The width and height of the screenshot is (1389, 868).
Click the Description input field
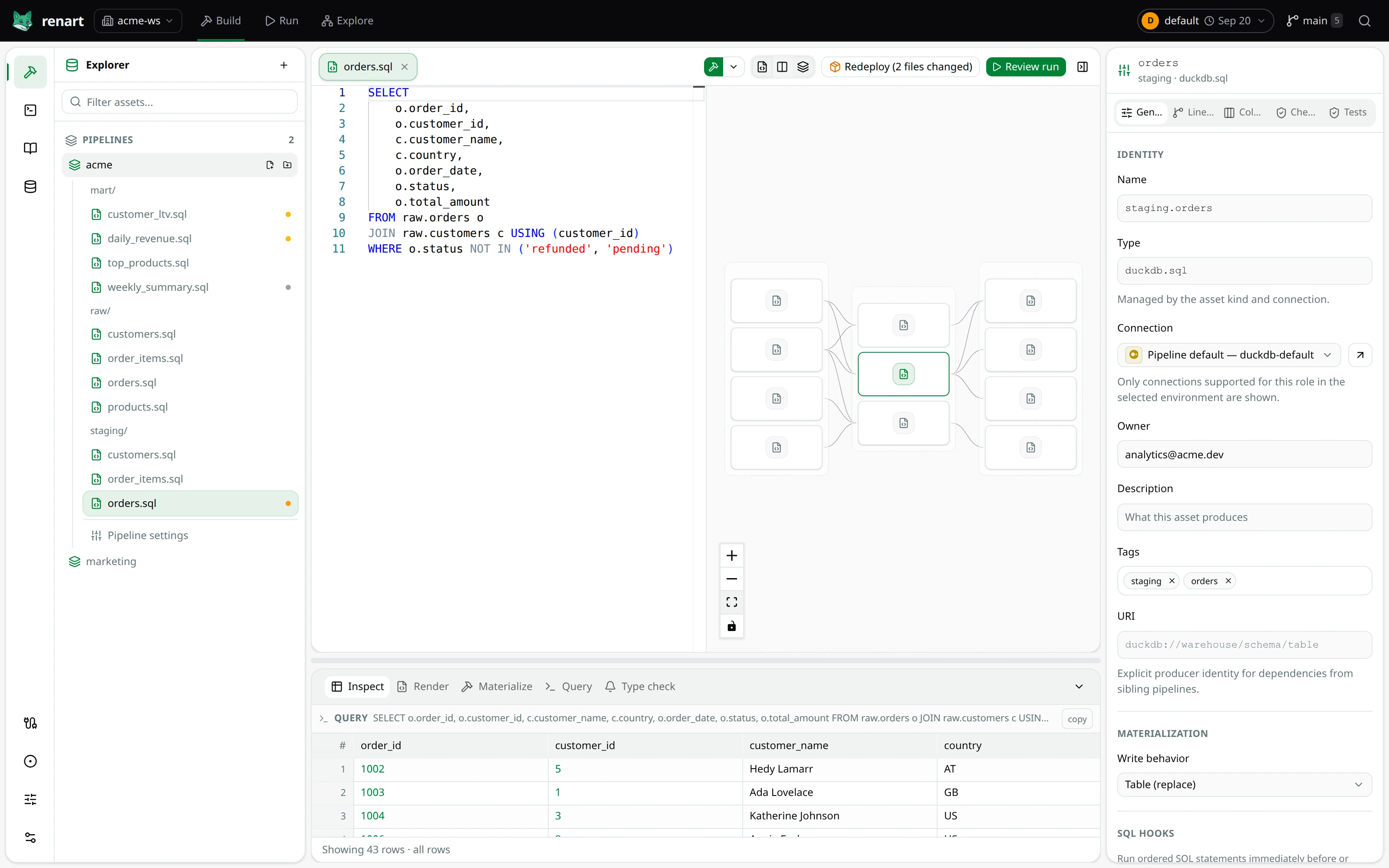[1244, 516]
